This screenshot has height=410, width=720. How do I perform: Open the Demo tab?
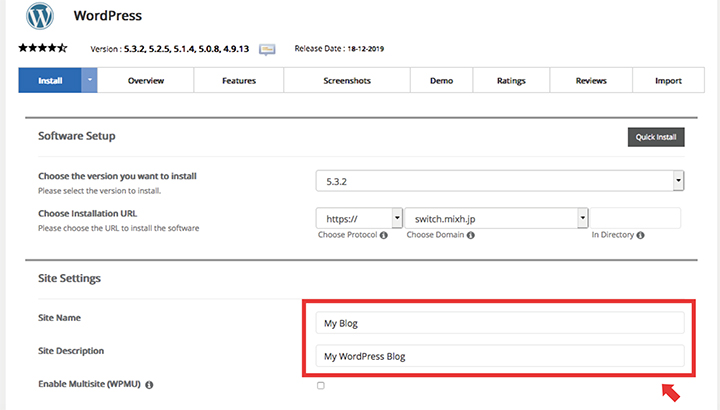point(441,80)
